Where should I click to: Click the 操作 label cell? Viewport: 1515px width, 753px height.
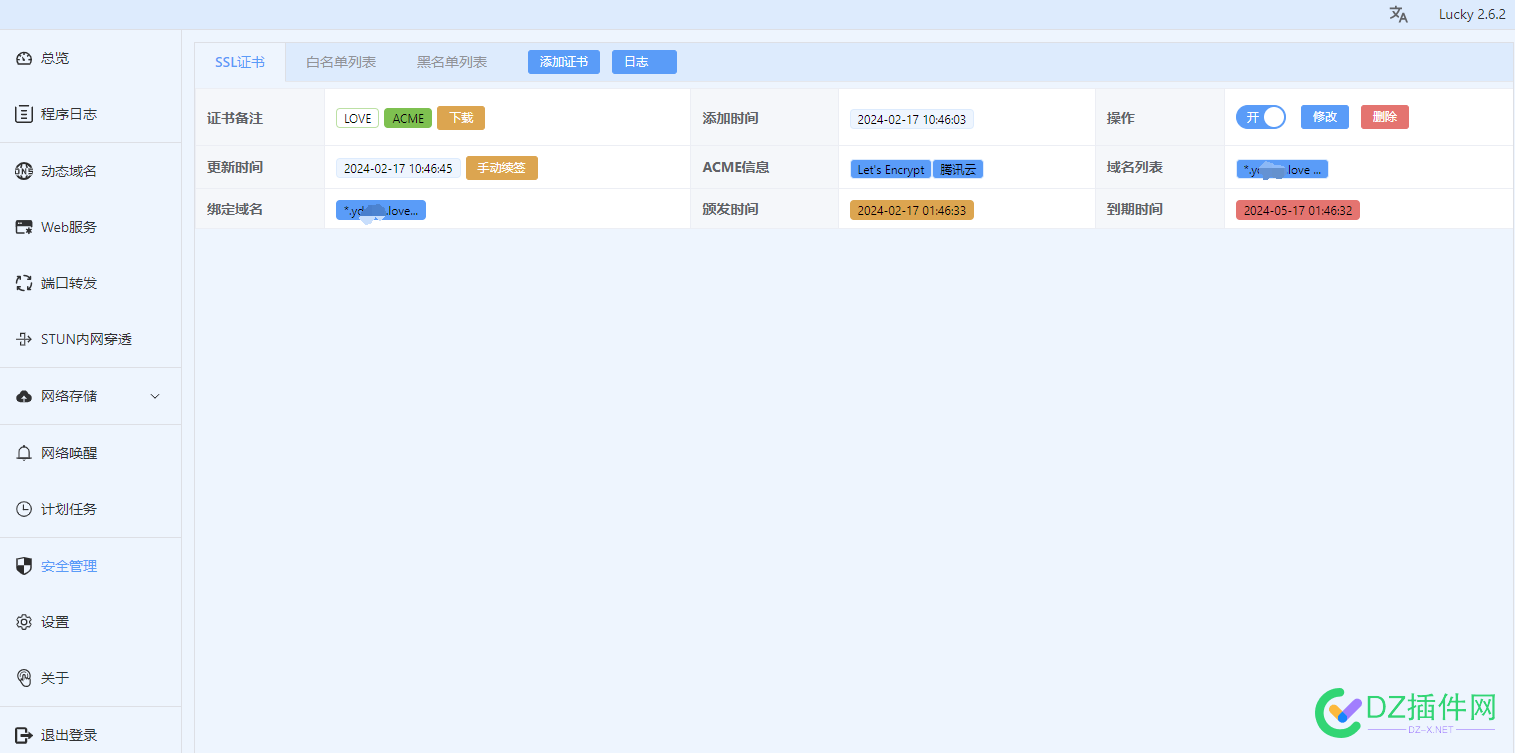point(1160,118)
